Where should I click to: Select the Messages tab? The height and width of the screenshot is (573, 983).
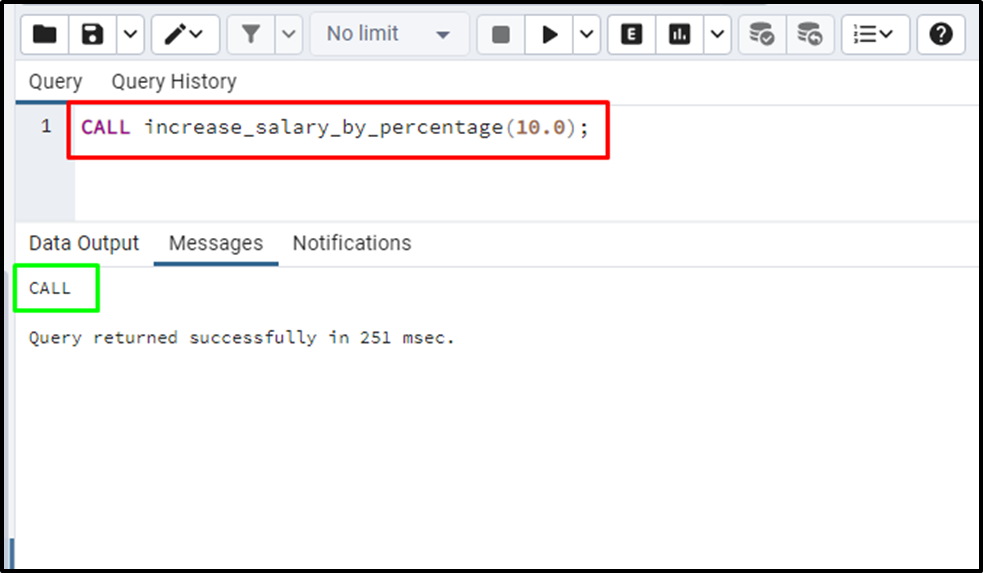point(216,243)
